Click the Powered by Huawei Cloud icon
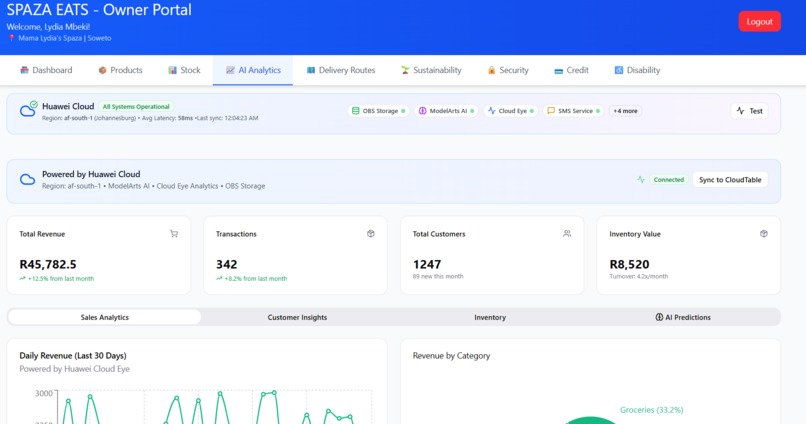 [27, 179]
